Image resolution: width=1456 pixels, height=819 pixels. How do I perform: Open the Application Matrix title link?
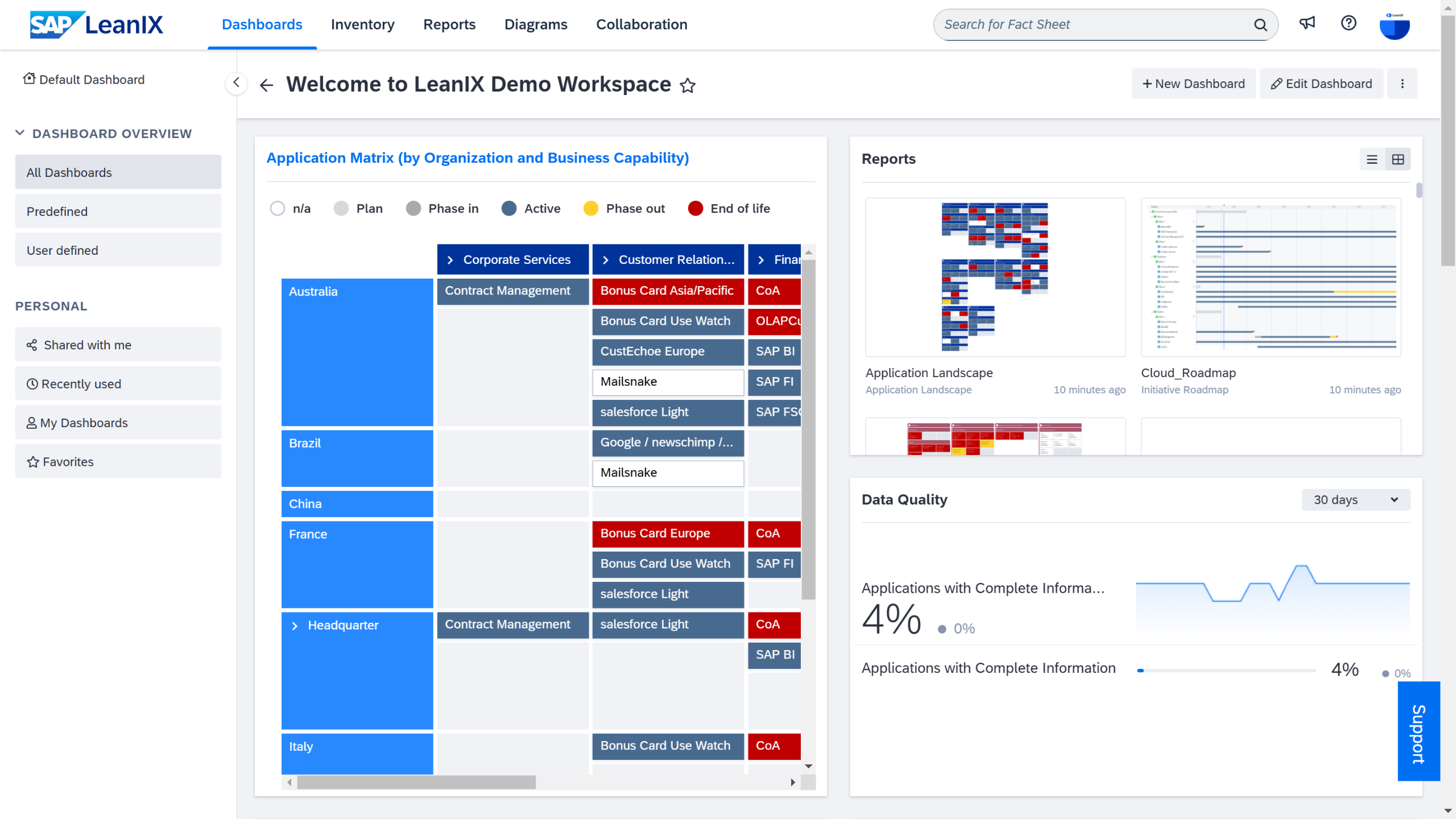477,158
